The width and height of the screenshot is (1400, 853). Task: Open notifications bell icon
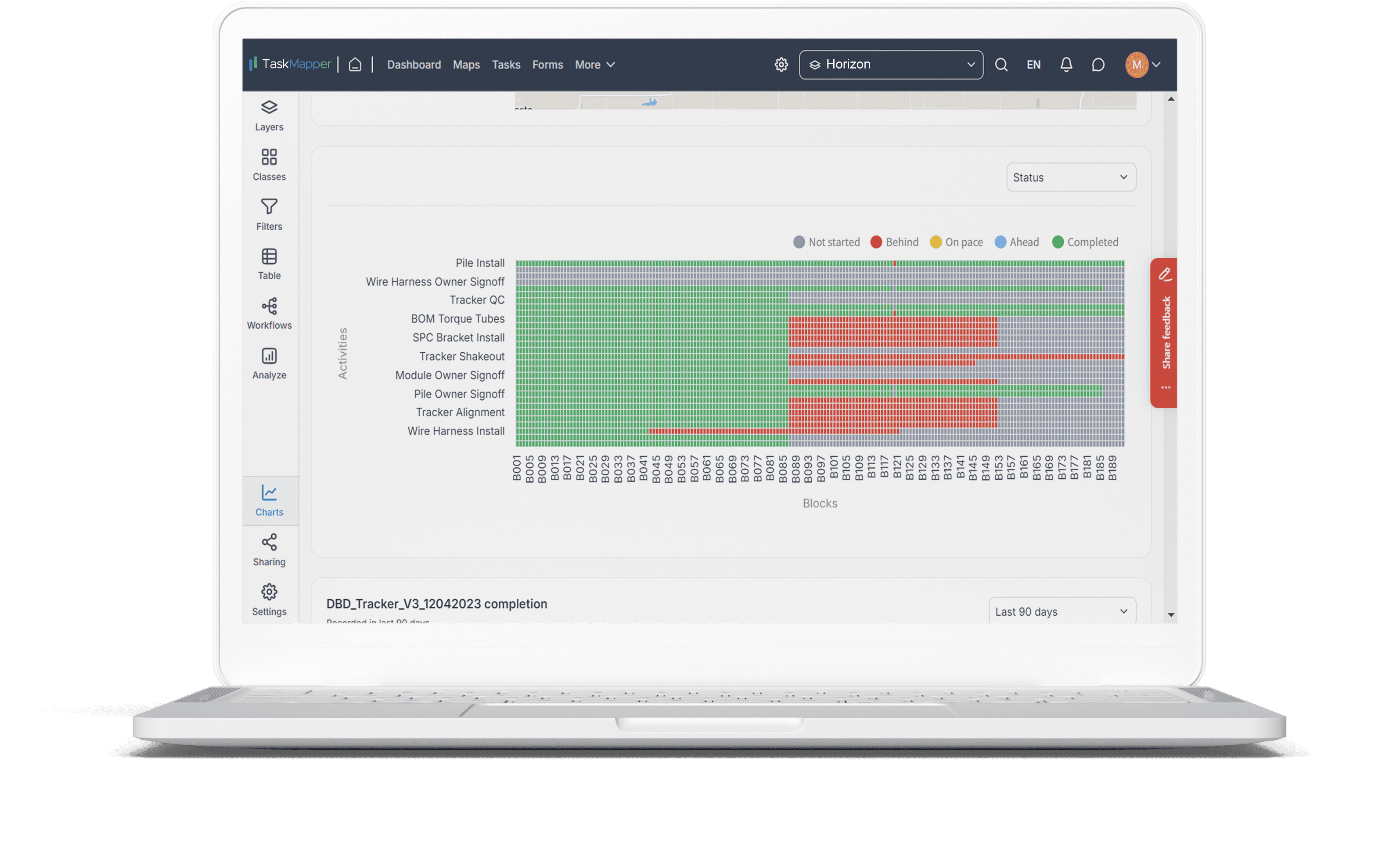point(1066,64)
